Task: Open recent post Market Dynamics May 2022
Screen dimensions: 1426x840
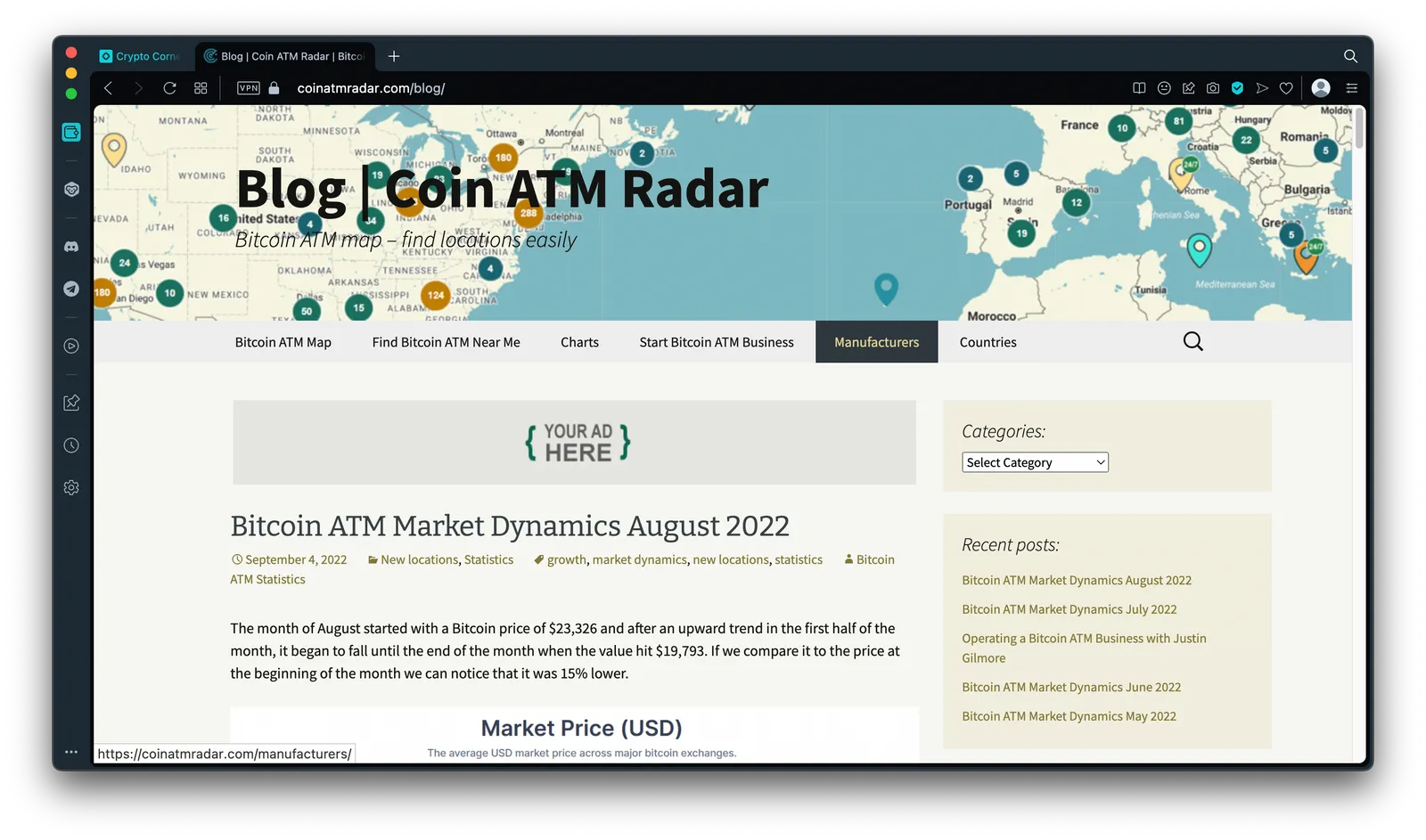Action: click(1069, 716)
